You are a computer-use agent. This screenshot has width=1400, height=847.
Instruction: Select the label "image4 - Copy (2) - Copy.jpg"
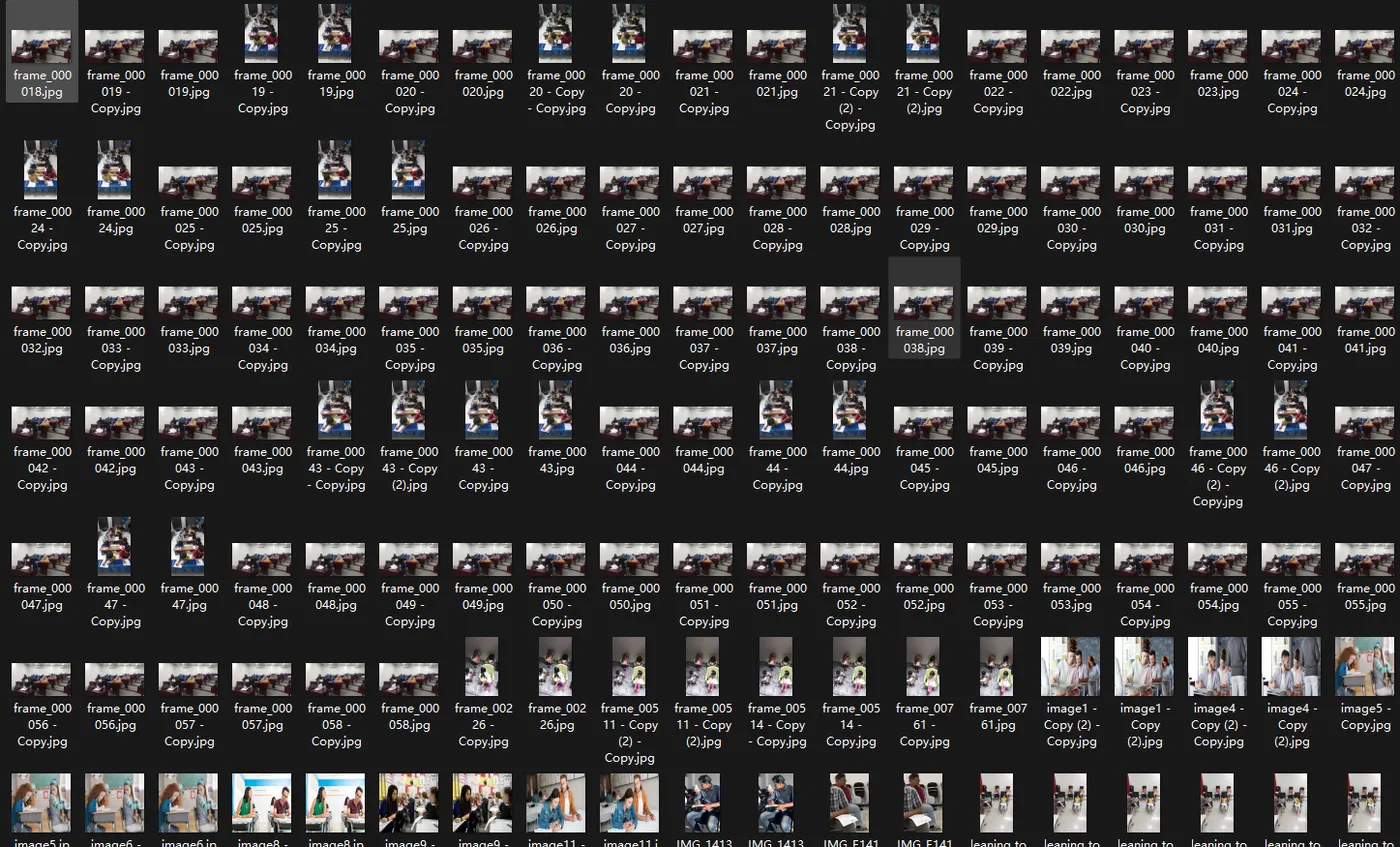1218,725
